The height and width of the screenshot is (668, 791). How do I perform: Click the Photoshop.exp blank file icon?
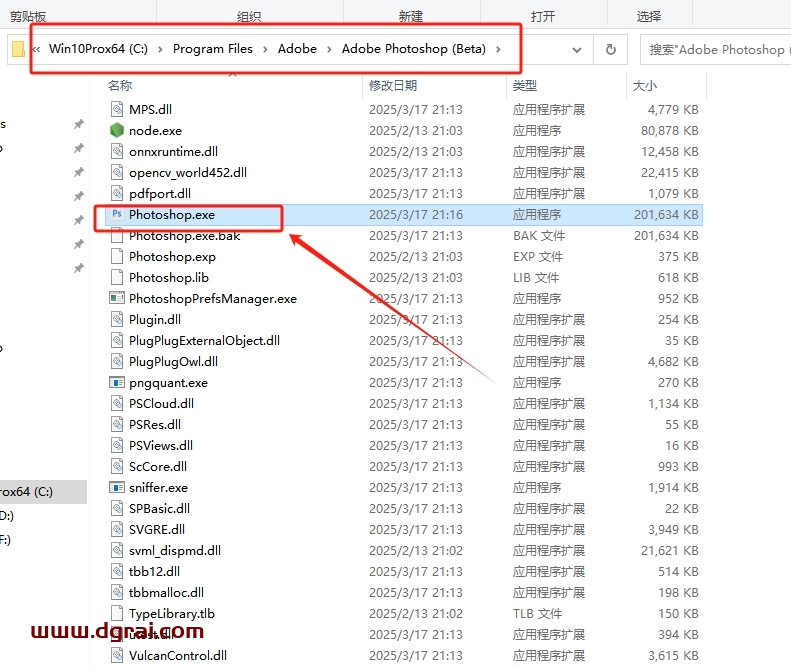[117, 256]
